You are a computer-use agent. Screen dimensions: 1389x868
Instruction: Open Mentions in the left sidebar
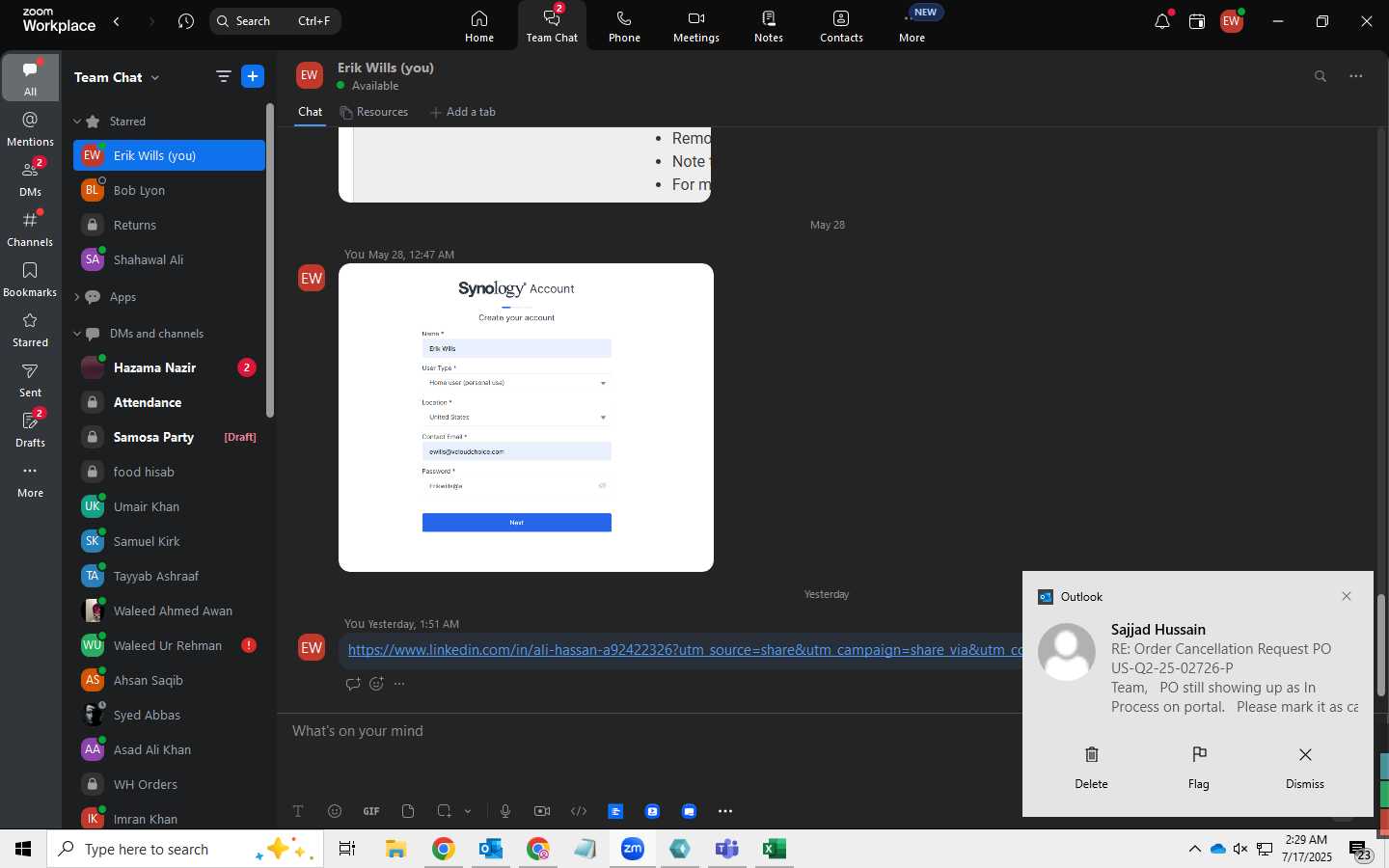coord(30,128)
